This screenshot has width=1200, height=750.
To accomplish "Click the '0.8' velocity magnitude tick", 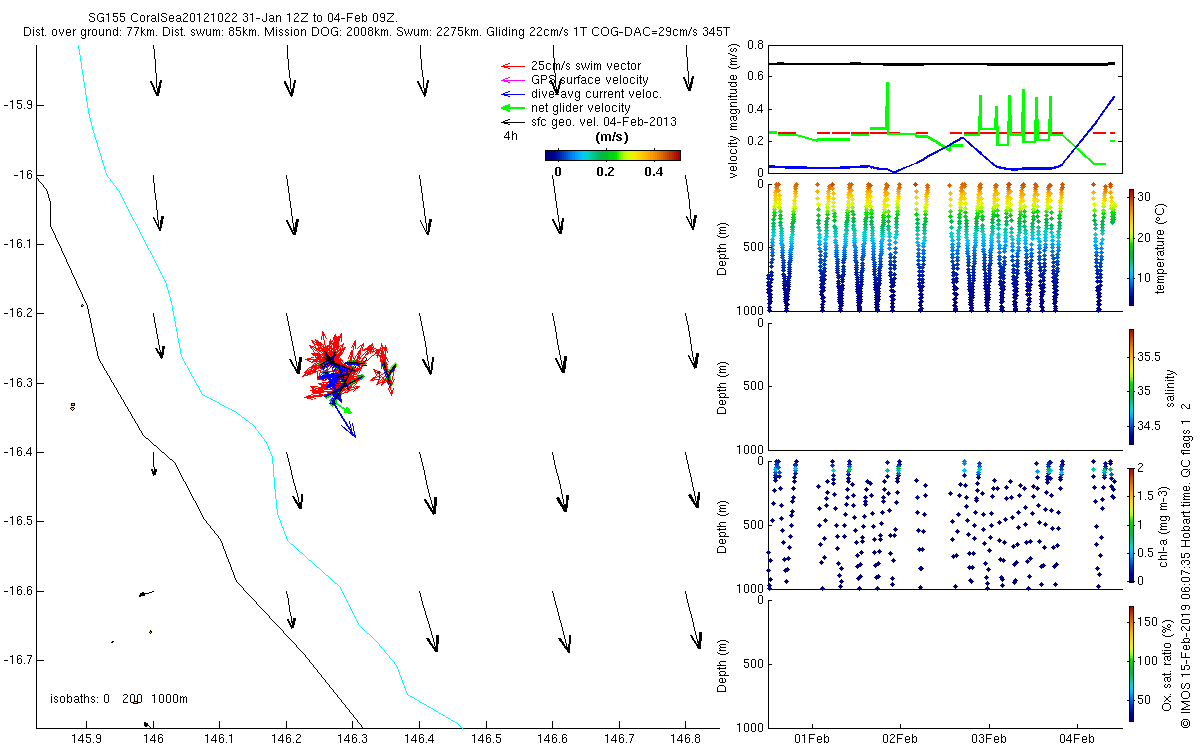I will click(x=754, y=46).
